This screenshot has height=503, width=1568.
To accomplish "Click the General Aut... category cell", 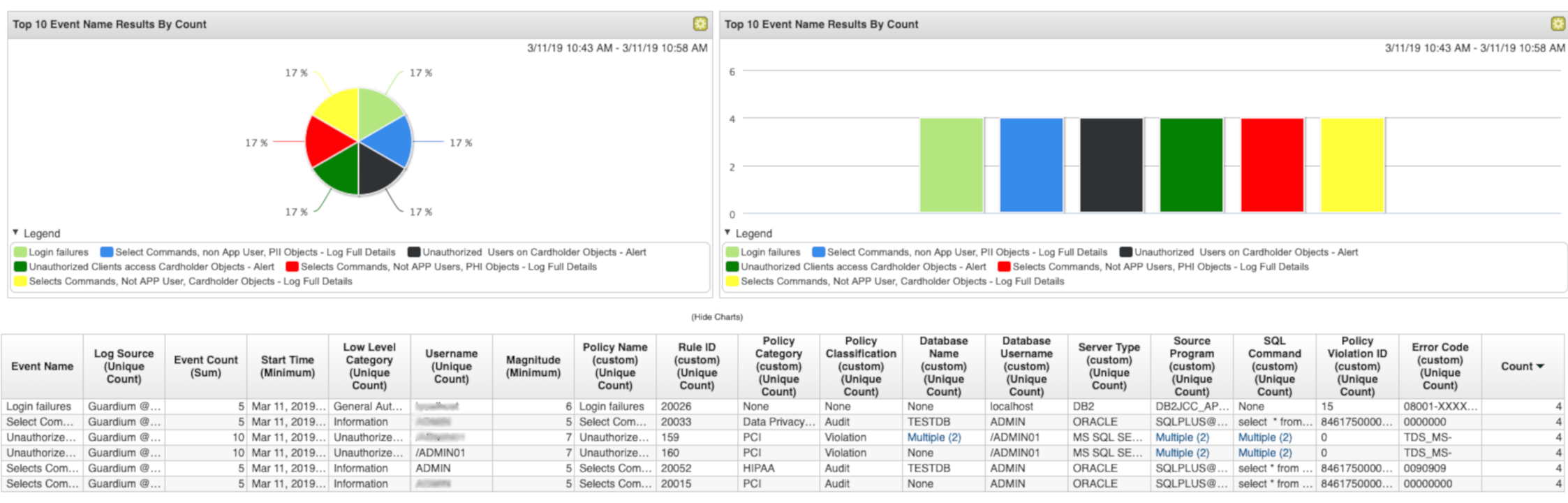I will click(x=369, y=407).
